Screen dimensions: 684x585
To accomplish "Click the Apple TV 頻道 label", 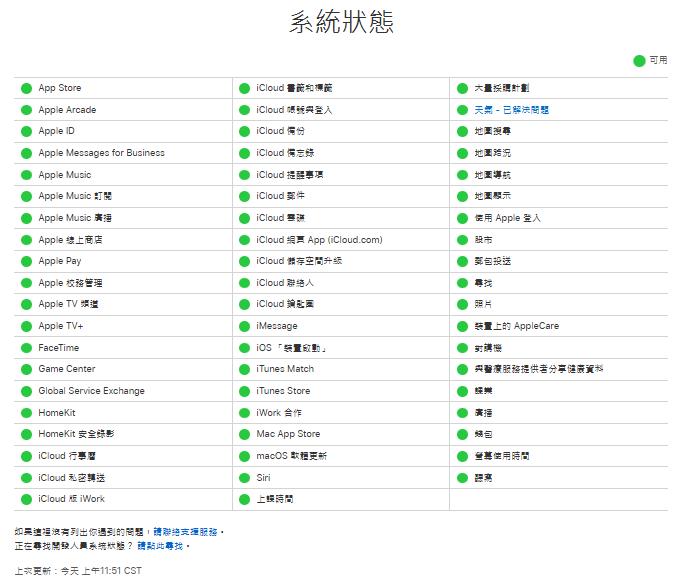I will pos(68,304).
